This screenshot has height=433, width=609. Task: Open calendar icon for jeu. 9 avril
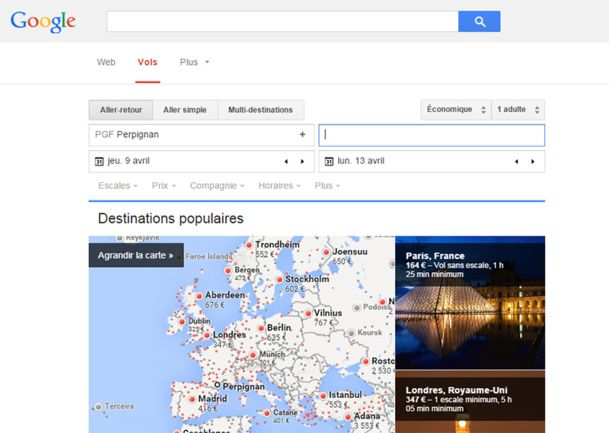pos(99,161)
